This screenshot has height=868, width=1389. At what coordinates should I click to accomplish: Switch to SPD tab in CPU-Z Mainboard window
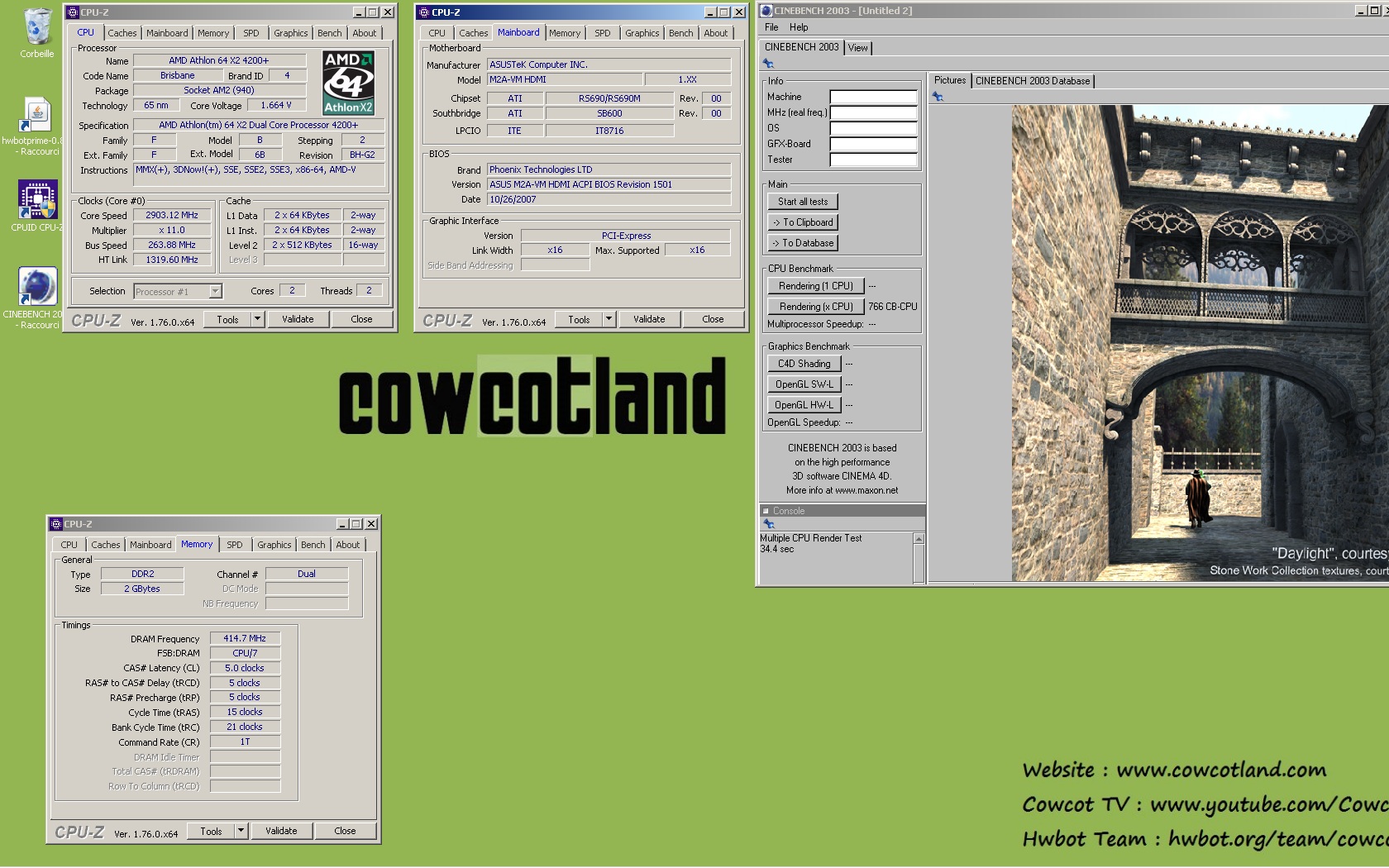point(603,33)
